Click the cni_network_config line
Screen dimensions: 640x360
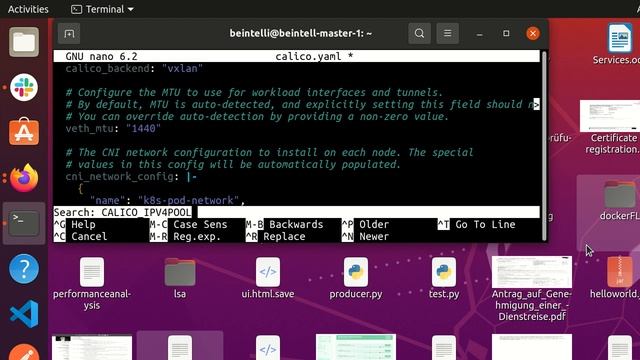131,177
